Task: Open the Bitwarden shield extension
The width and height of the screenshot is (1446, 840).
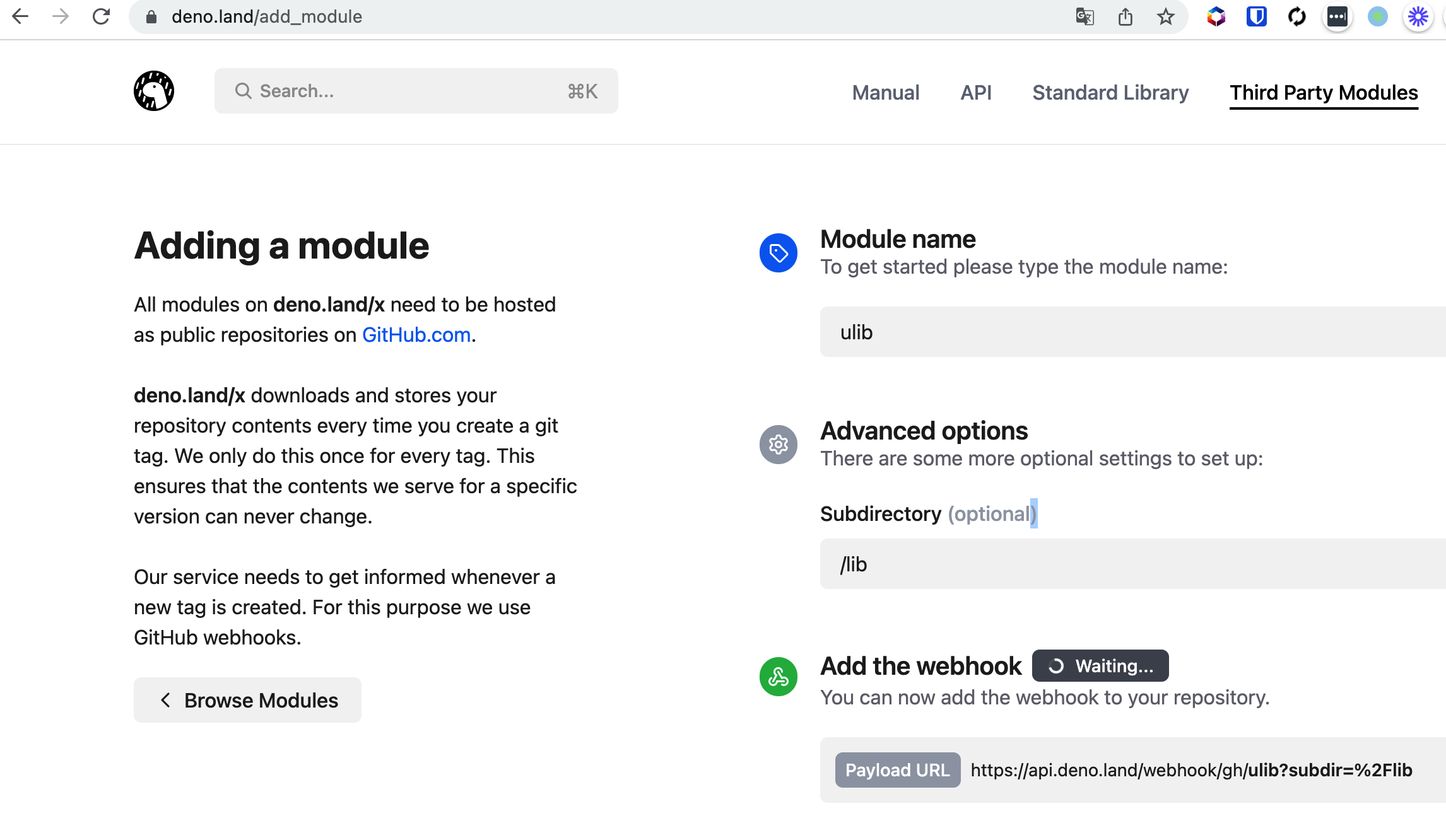Action: (1256, 17)
